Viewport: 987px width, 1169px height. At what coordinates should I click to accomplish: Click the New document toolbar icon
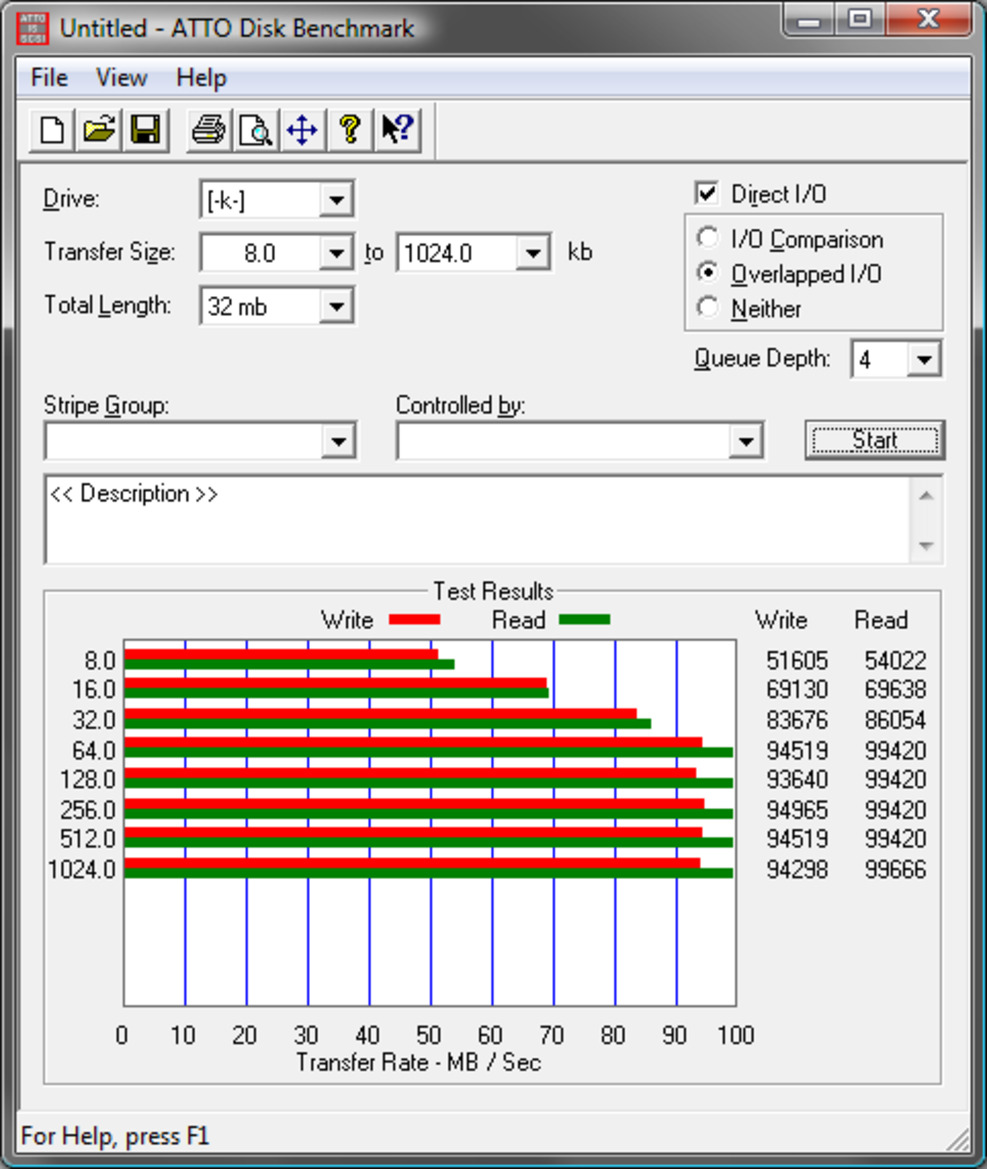click(x=52, y=130)
